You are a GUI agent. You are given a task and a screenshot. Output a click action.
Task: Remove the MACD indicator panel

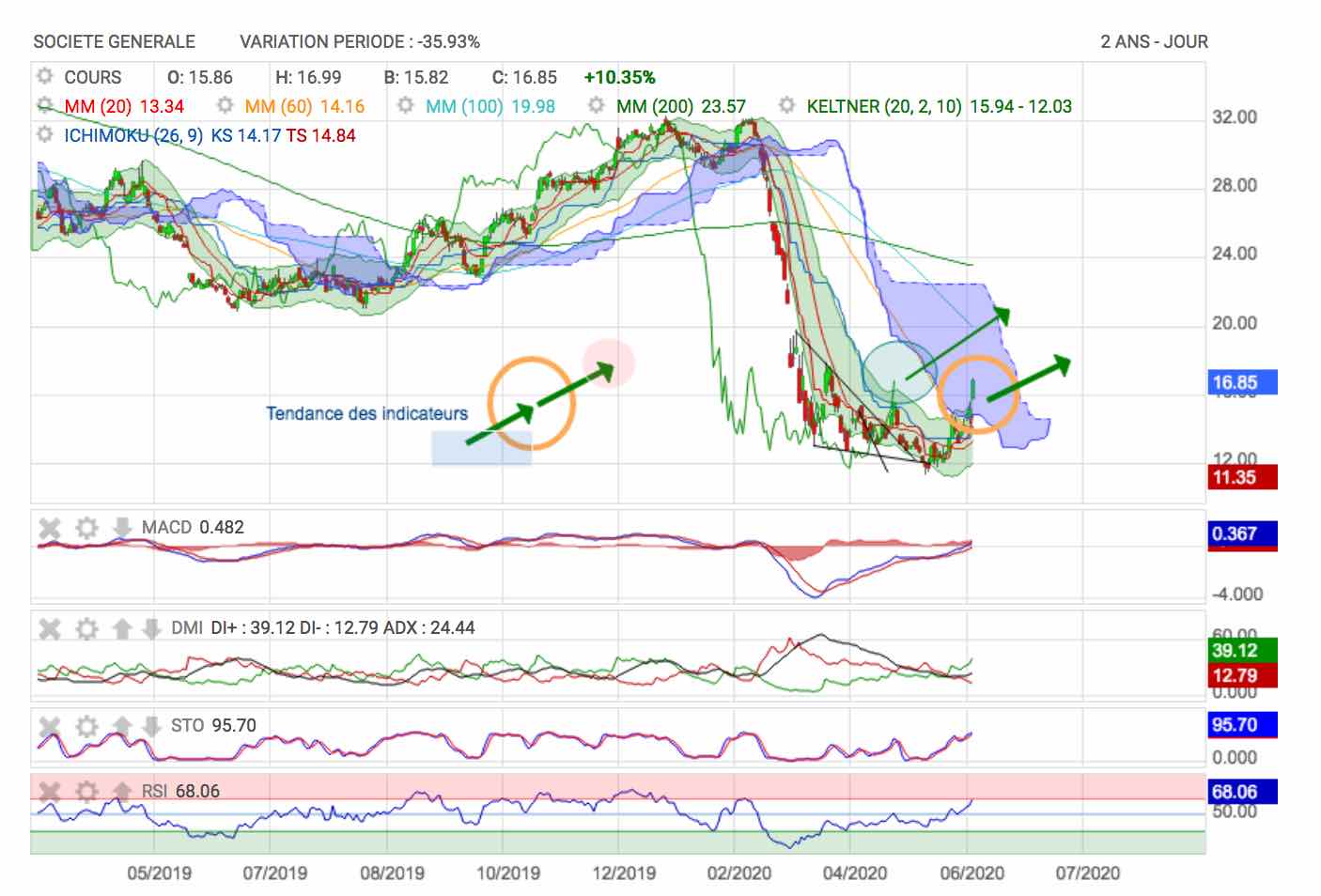pyautogui.click(x=50, y=528)
